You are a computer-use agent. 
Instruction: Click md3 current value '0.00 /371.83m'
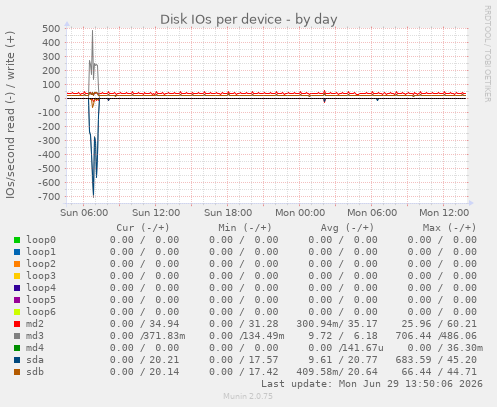(x=147, y=336)
